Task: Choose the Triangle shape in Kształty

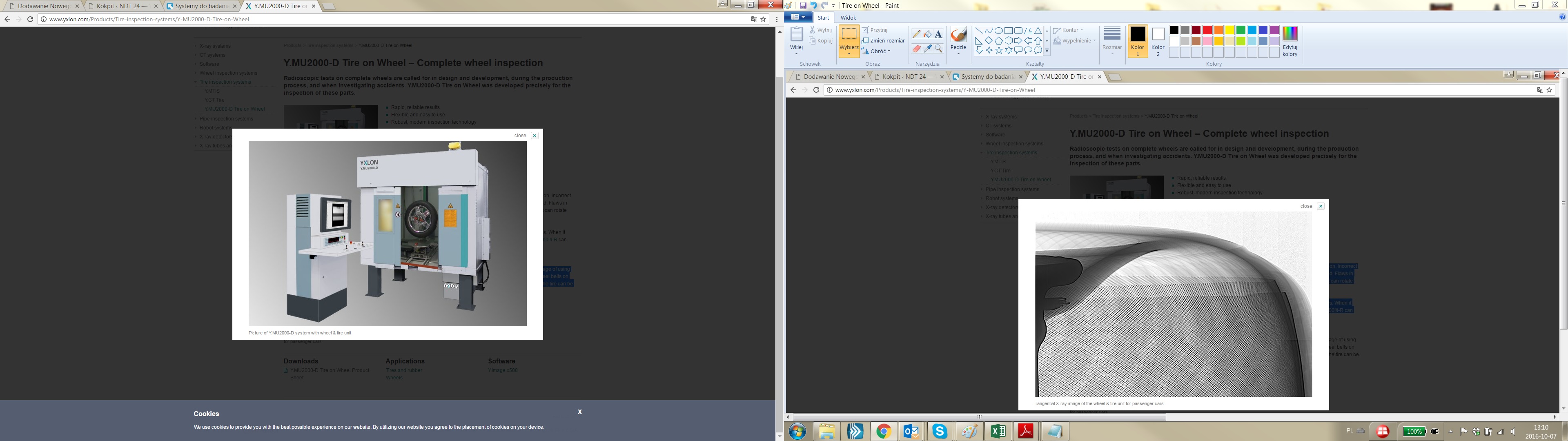Action: click(x=1038, y=31)
